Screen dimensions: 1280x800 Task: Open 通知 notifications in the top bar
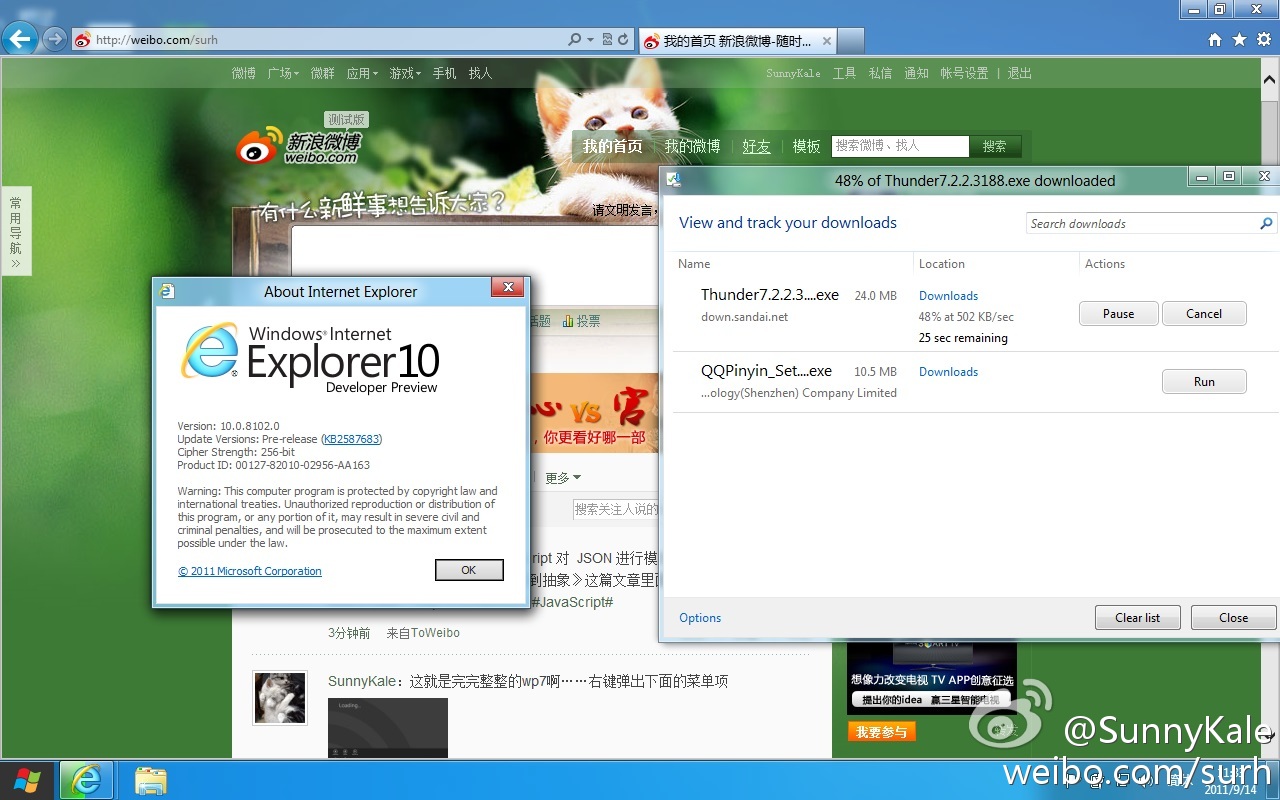(x=916, y=73)
